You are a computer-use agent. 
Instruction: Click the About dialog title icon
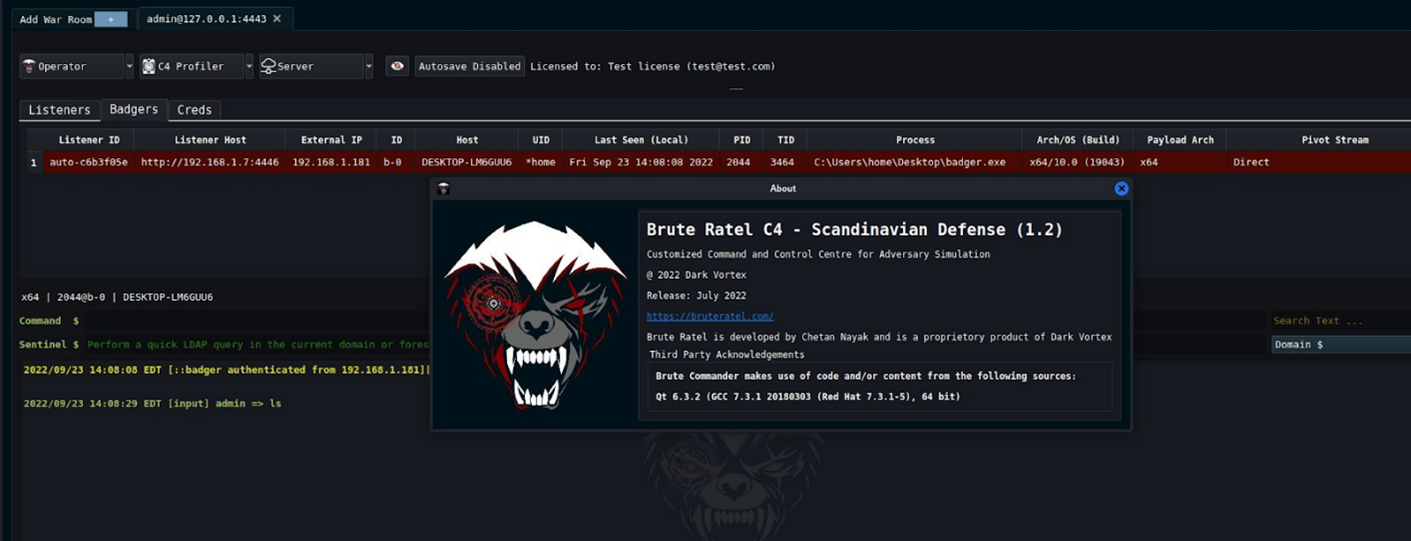[x=443, y=188]
